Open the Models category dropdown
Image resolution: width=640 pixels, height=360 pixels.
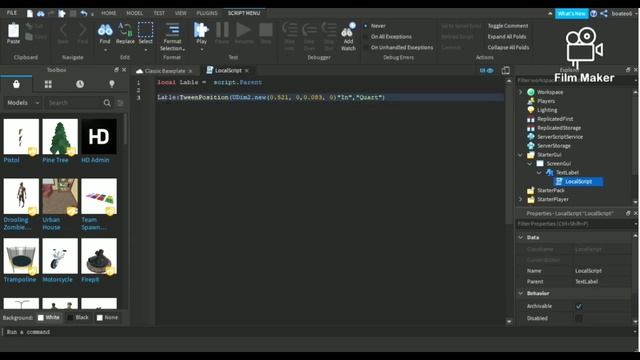(x=23, y=103)
